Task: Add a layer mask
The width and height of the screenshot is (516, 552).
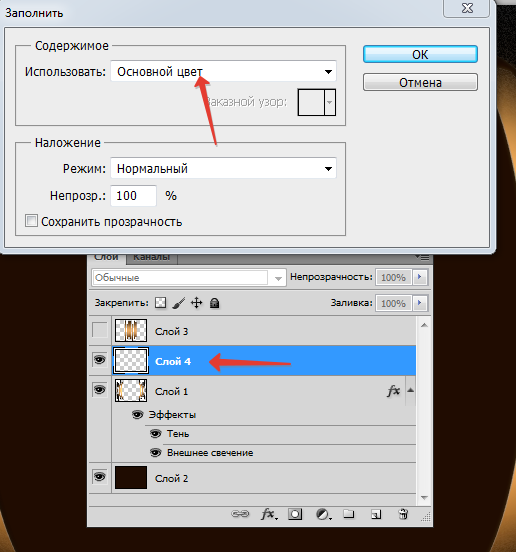Action: [x=295, y=514]
